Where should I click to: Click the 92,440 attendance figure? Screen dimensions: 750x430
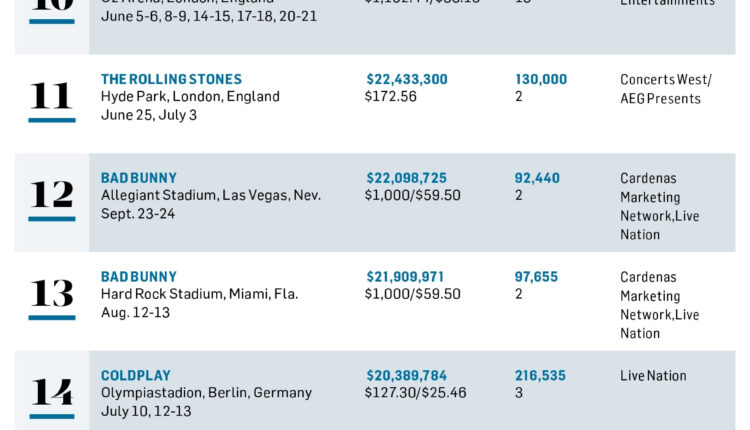537,178
